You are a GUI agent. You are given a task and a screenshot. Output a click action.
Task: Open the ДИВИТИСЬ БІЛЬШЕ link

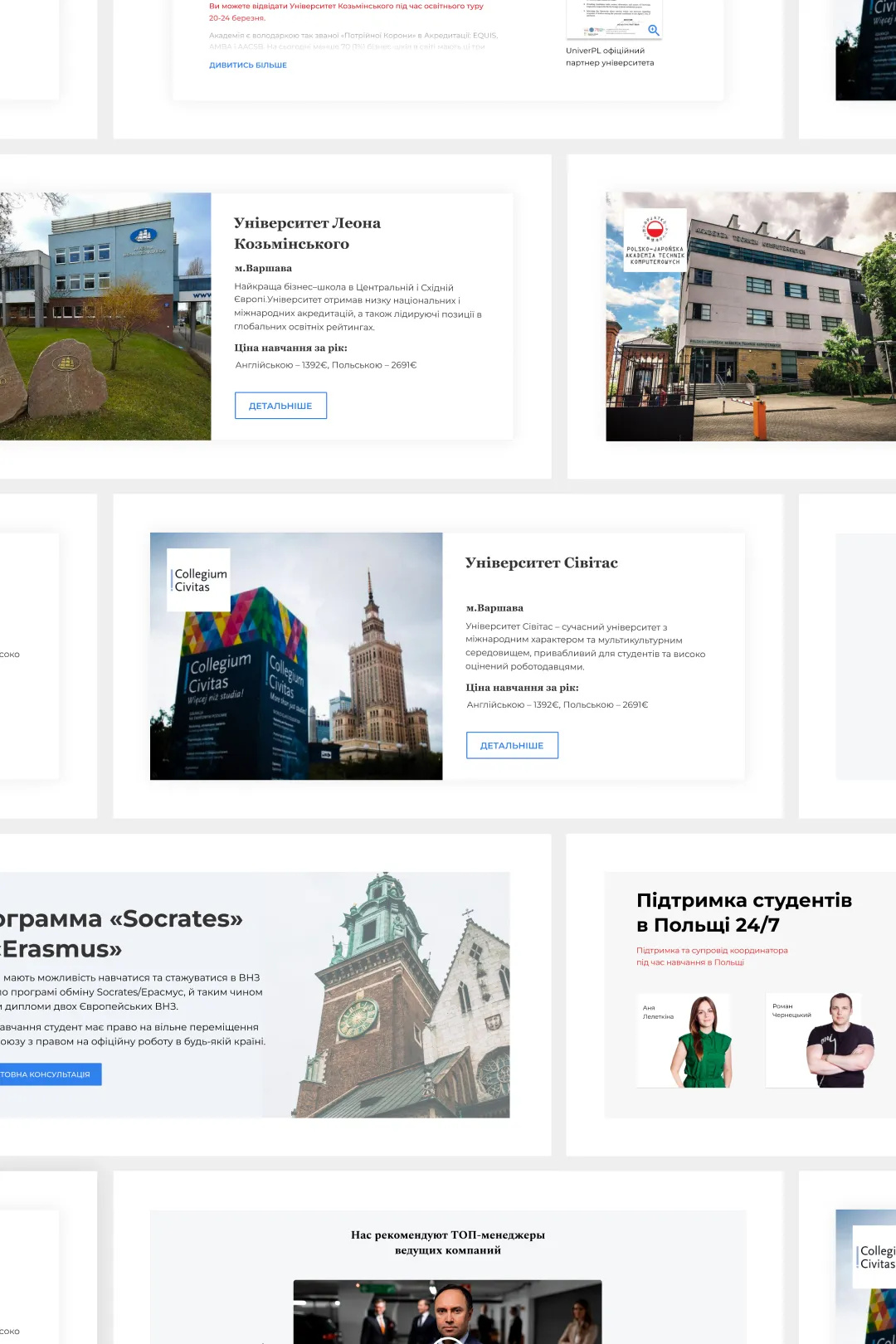coord(248,65)
